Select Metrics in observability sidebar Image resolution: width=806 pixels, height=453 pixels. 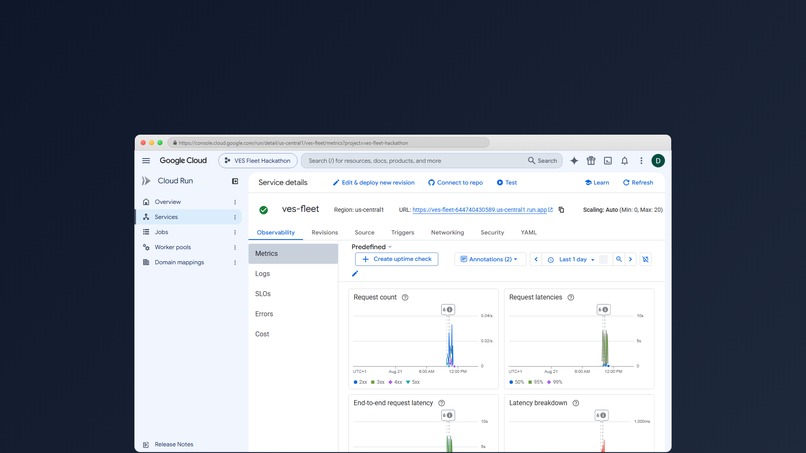[293, 254]
